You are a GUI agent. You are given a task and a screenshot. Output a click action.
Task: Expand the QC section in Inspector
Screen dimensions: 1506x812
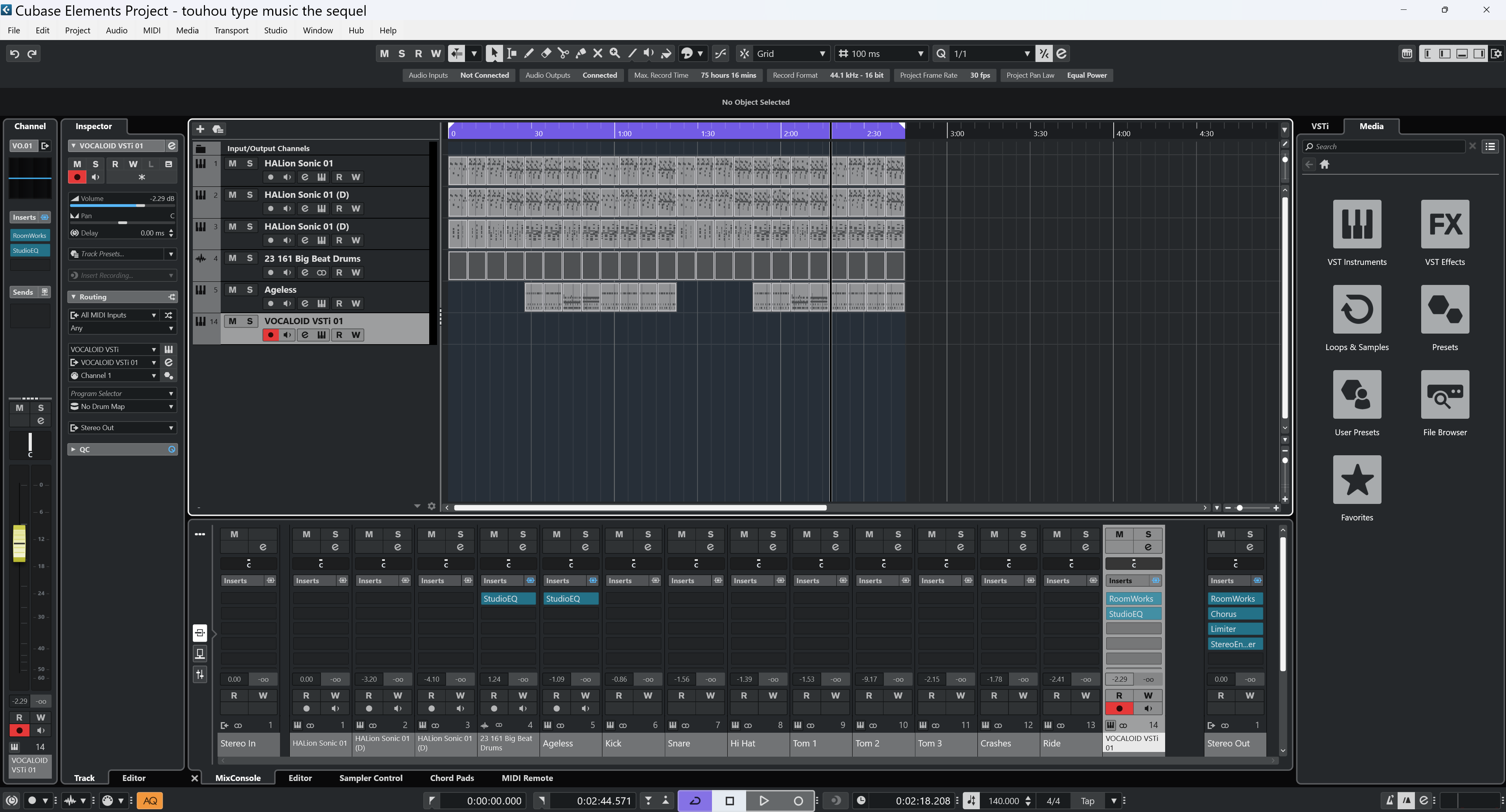point(73,449)
